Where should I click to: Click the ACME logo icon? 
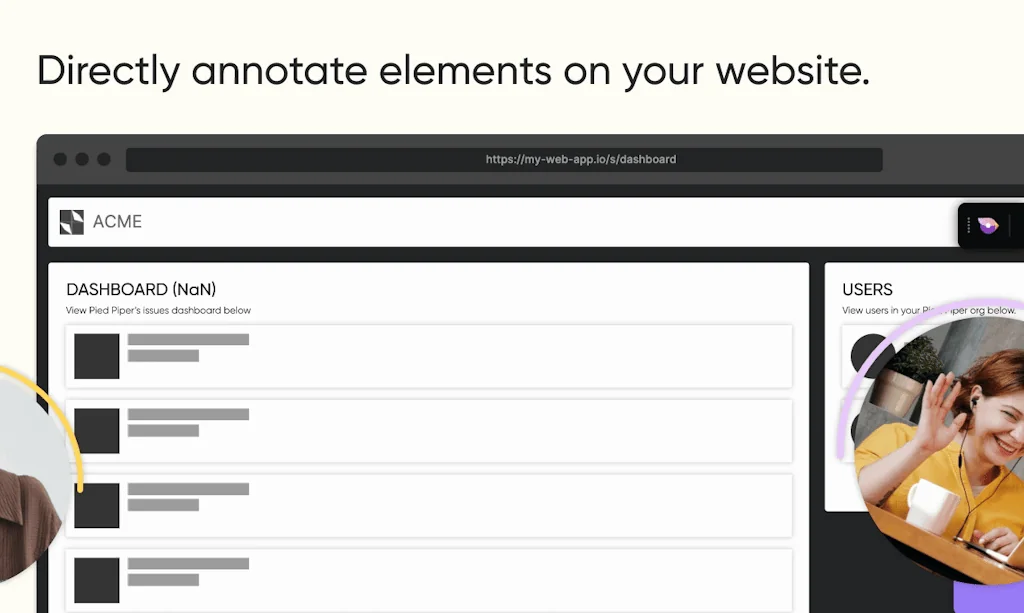click(71, 222)
